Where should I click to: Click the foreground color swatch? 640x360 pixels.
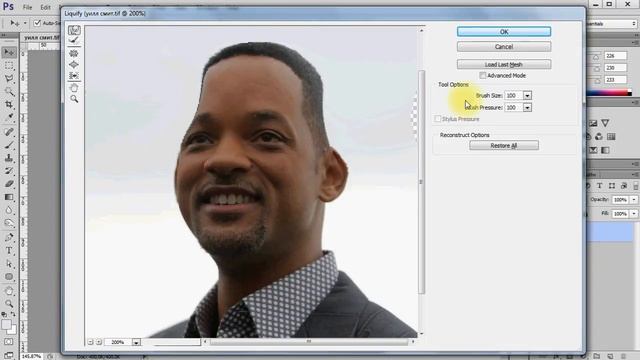(x=6, y=324)
